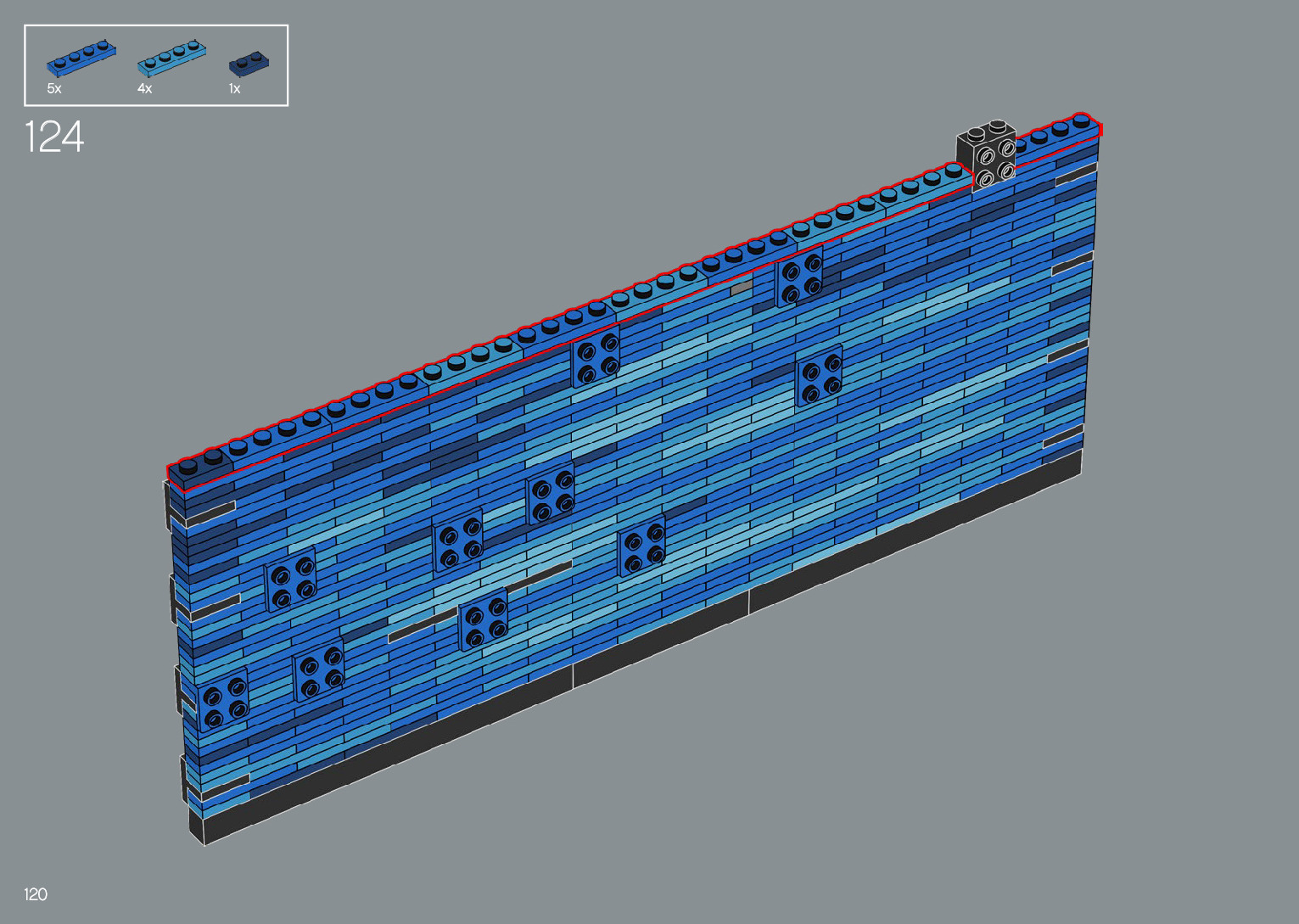Screen dimensions: 1299x924
Task: Click the step number 124
Action: (54, 137)
